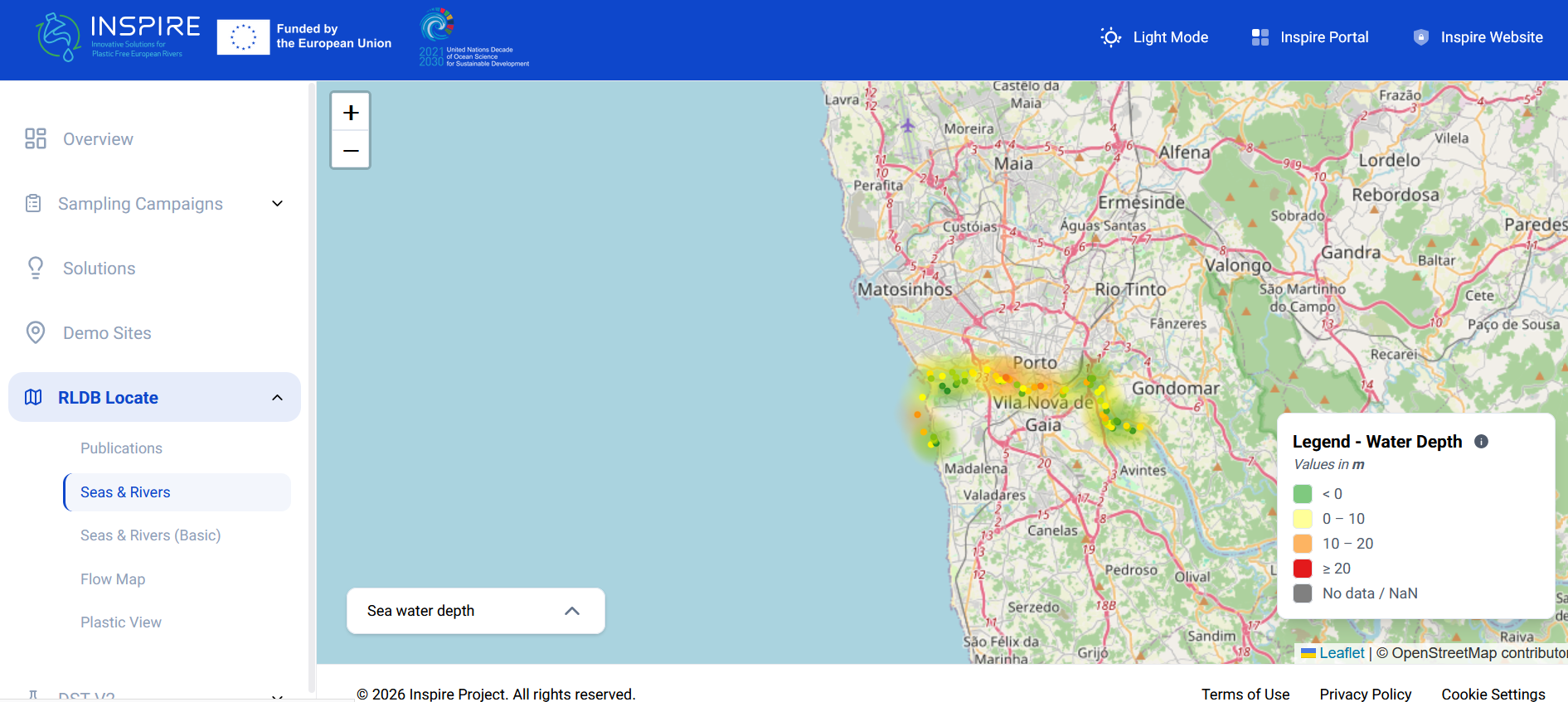Collapse the RLDB Locate section chevron
The image size is (1568, 702).
pyautogui.click(x=278, y=398)
